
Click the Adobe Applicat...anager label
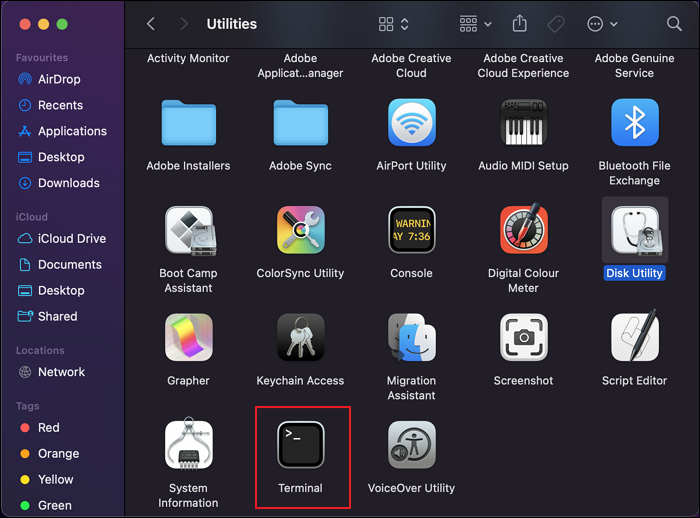coord(300,66)
